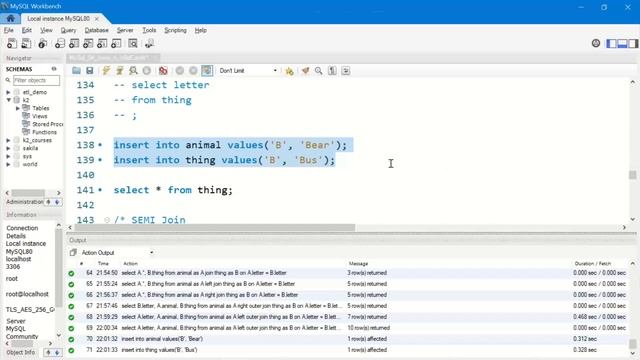This screenshot has height=360, width=640.
Task: Rollback transaction icon in editor toolbar
Action: 193,71
